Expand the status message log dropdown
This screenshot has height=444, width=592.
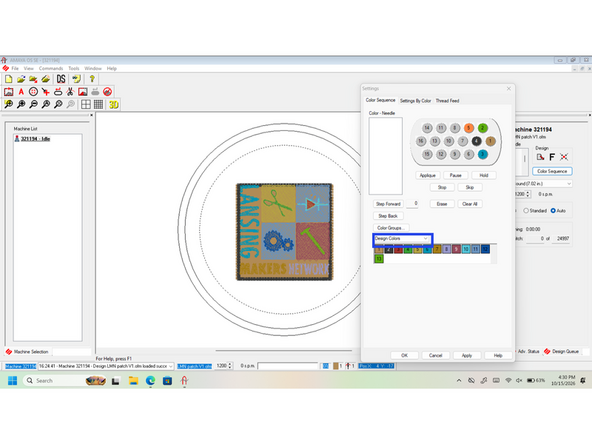tap(171, 366)
